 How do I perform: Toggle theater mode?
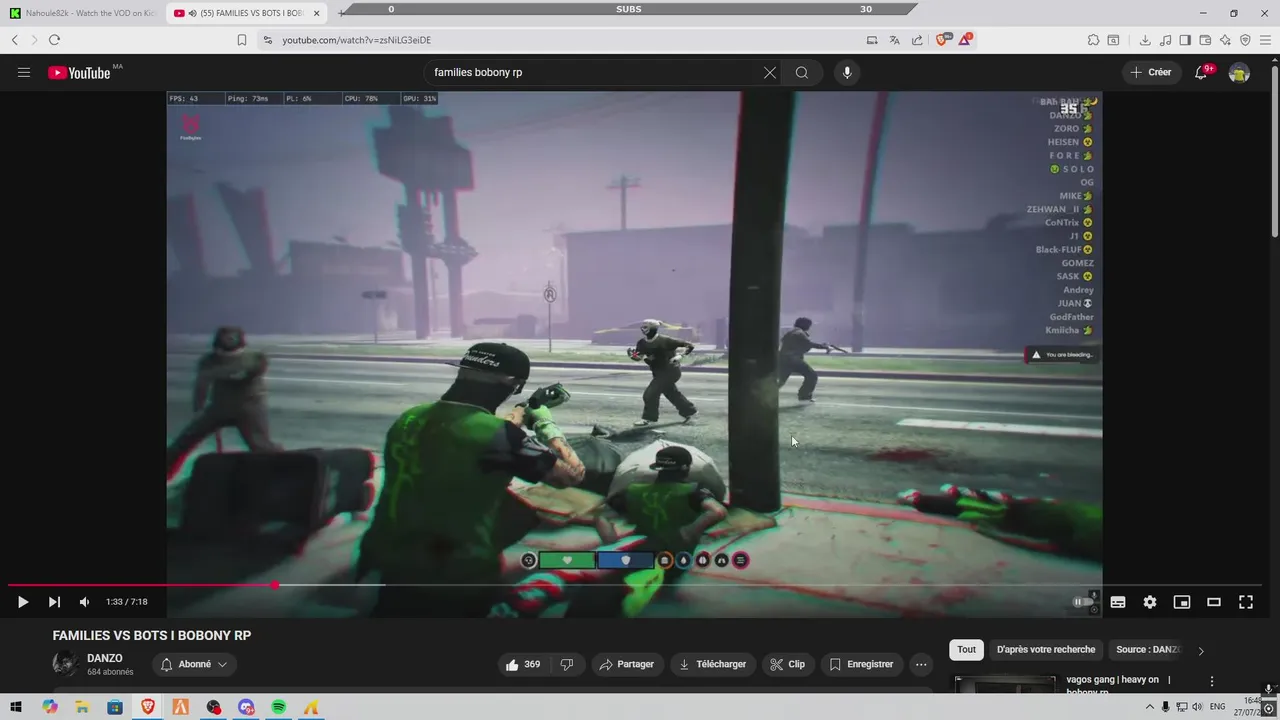point(1214,602)
